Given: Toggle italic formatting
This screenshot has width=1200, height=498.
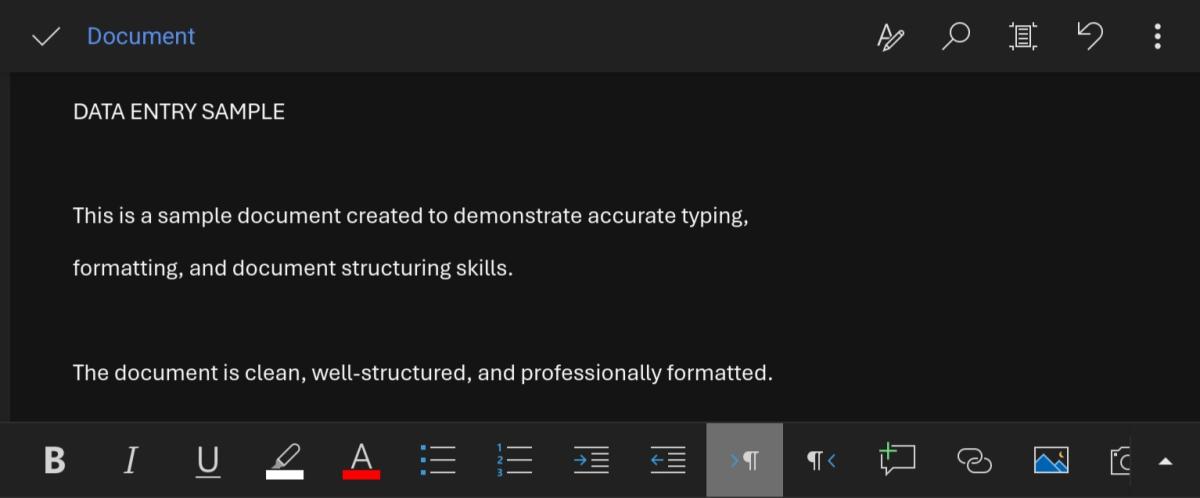Looking at the screenshot, I should pyautogui.click(x=130, y=460).
